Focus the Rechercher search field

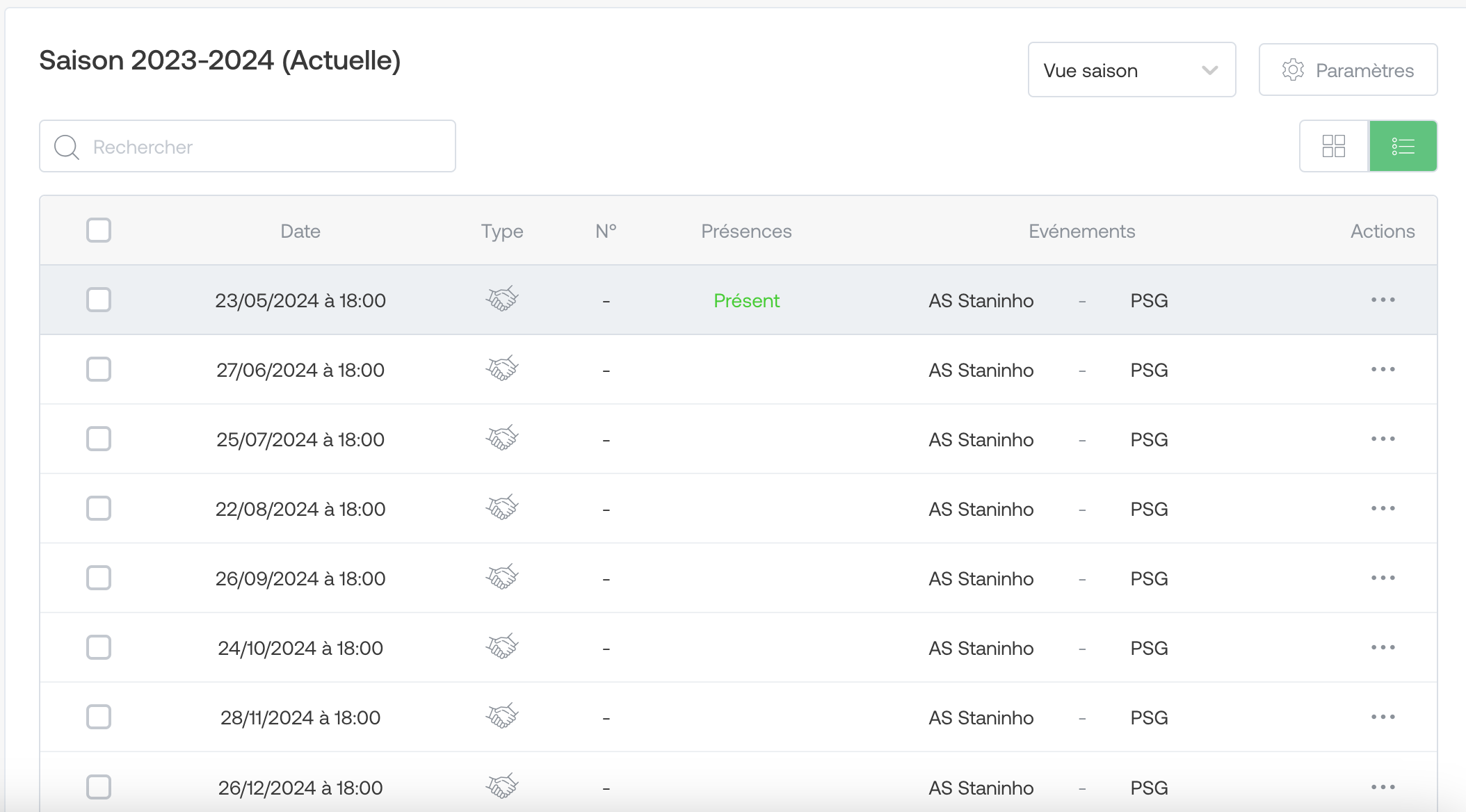248,146
